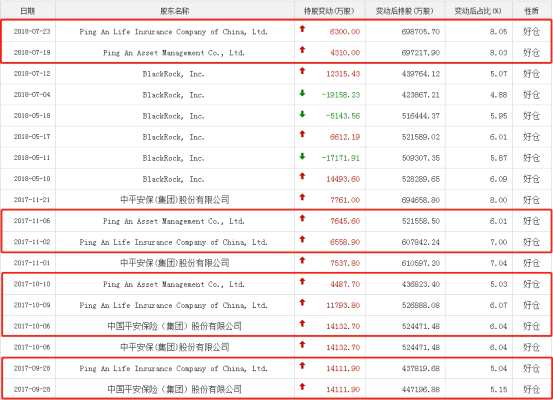
Task: Click the green down arrow beside -5143.56
Action: click(302, 114)
